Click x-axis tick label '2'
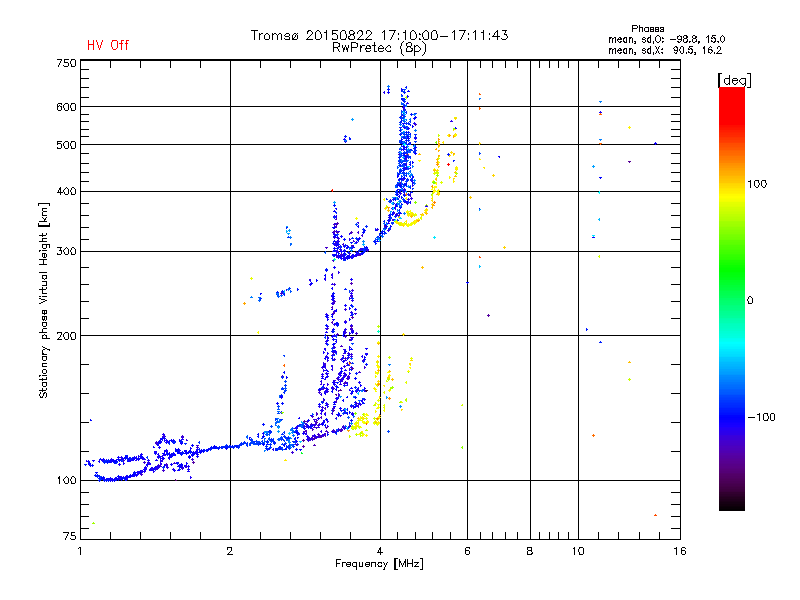Viewport: 800px width, 600px height. tap(230, 551)
